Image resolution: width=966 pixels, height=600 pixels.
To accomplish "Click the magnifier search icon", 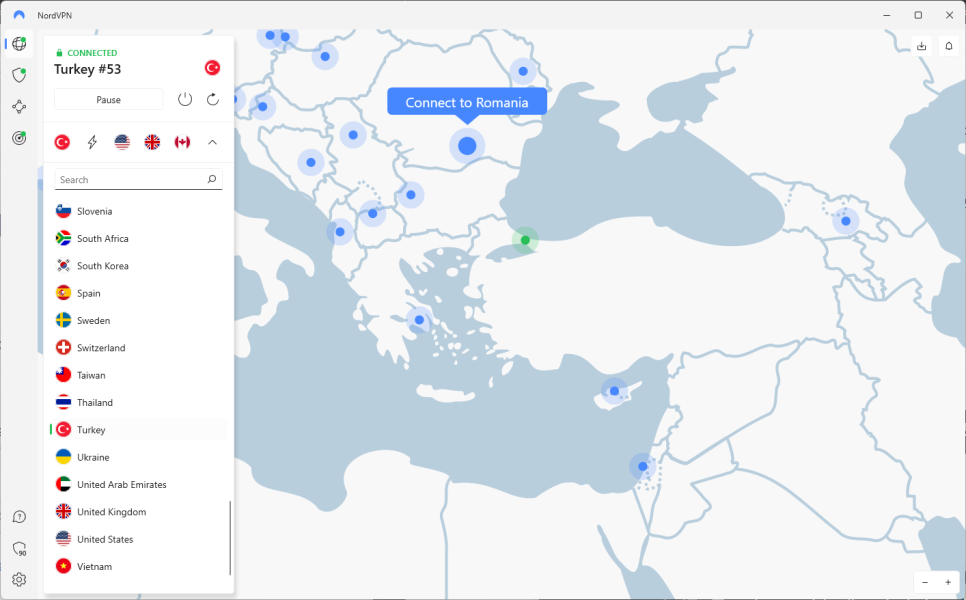I will [212, 179].
